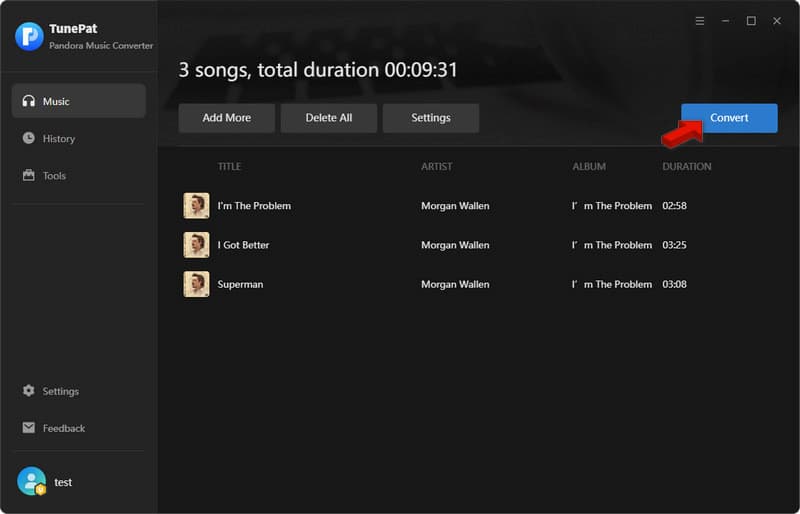Click Morgan Wallen in Superman row
The height and width of the screenshot is (514, 800).
tap(455, 284)
